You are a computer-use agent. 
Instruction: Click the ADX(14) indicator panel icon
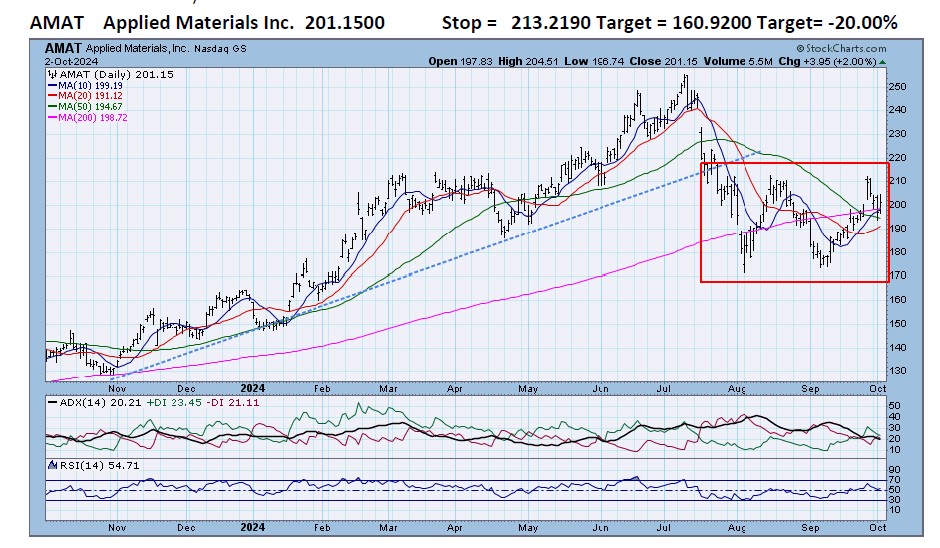[x=51, y=401]
